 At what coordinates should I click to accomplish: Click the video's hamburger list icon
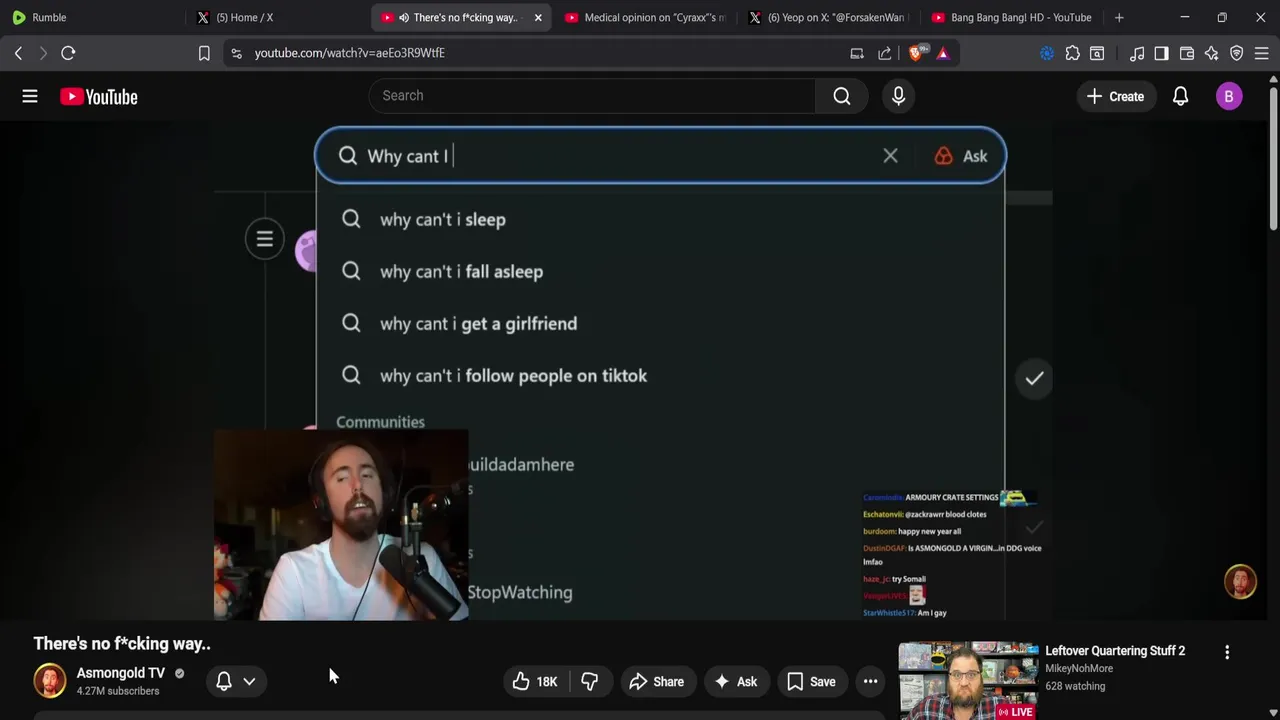pos(265,239)
